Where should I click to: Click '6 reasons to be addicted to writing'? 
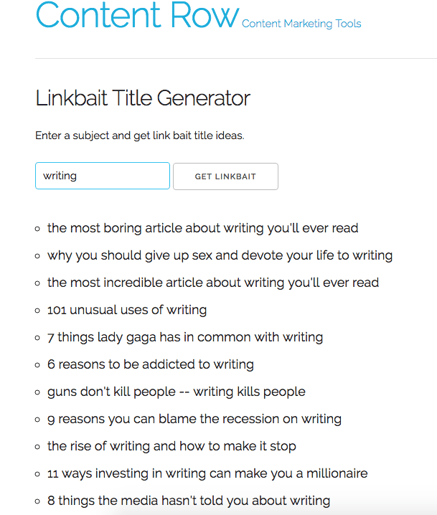coord(150,364)
